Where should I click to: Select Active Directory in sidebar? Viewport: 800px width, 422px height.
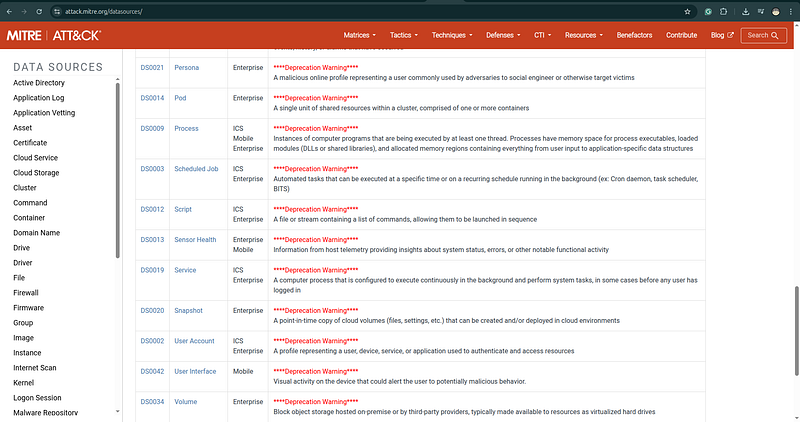(39, 83)
